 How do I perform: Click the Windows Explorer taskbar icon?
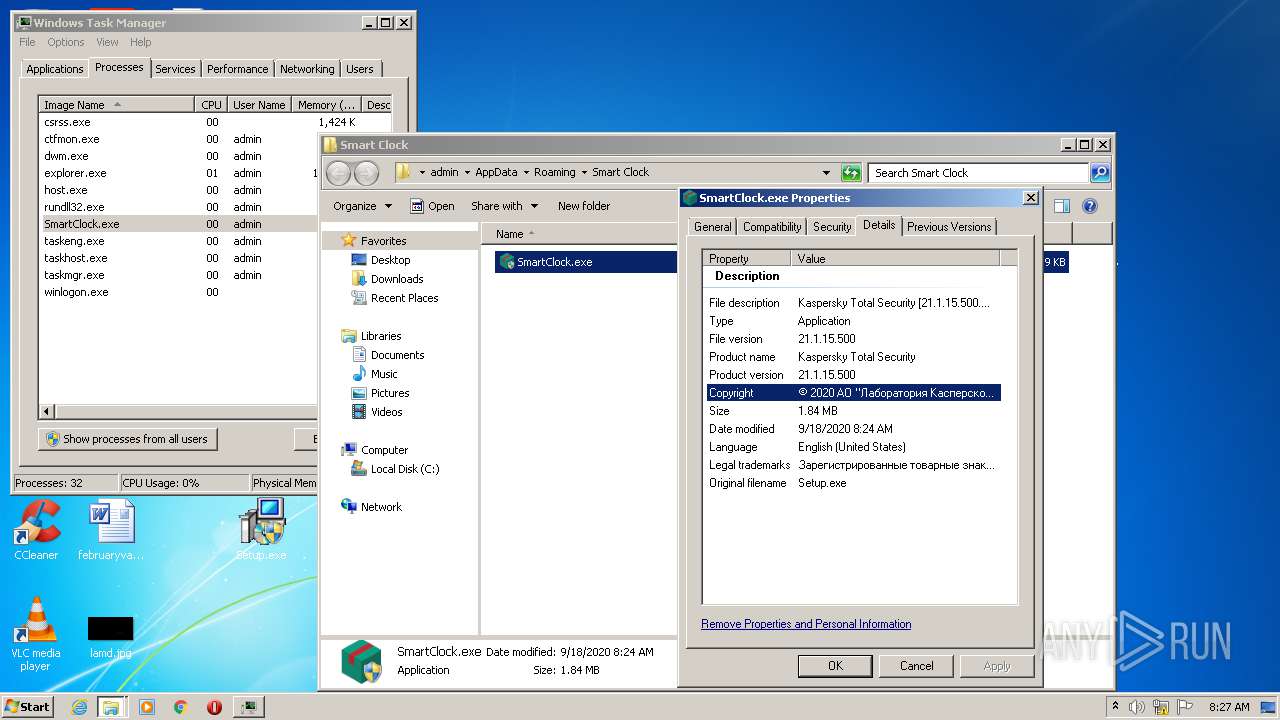[x=111, y=707]
